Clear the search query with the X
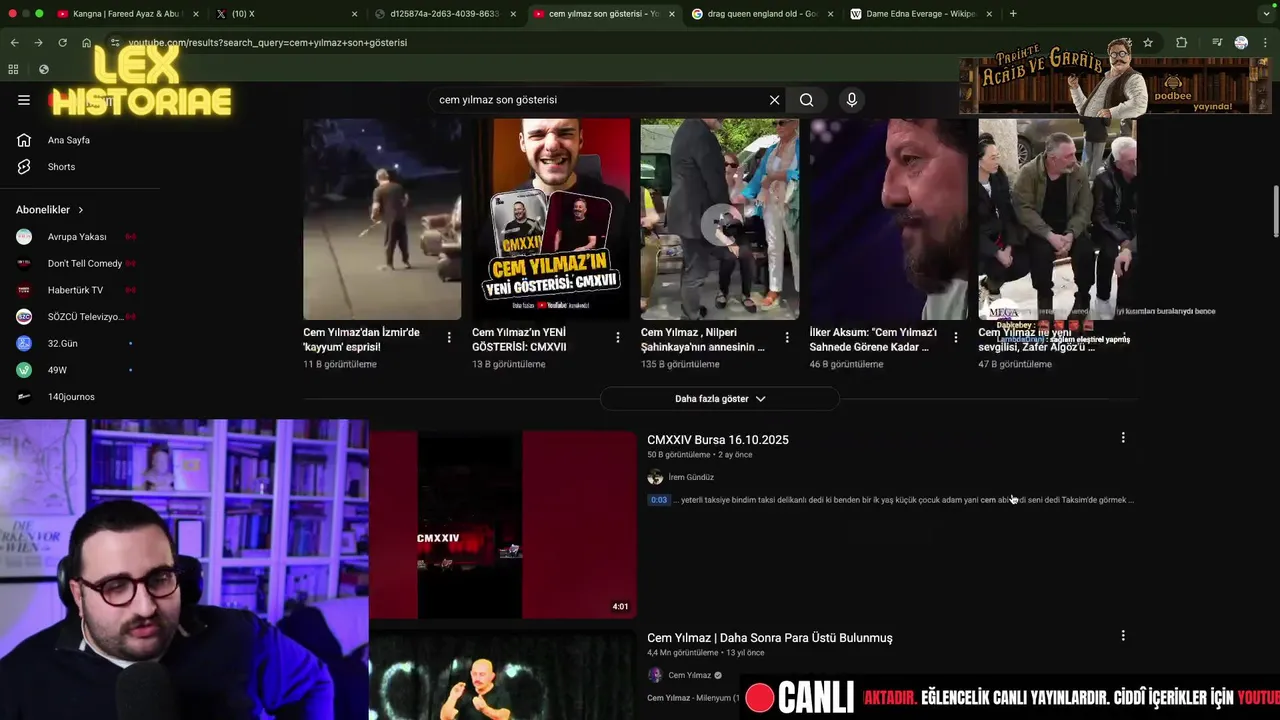 [774, 100]
